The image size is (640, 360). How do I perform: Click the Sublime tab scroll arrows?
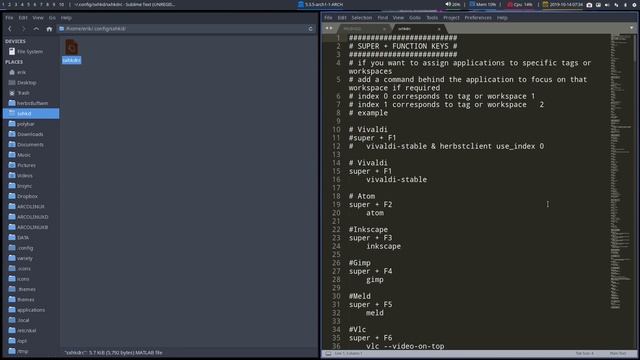click(x=329, y=28)
